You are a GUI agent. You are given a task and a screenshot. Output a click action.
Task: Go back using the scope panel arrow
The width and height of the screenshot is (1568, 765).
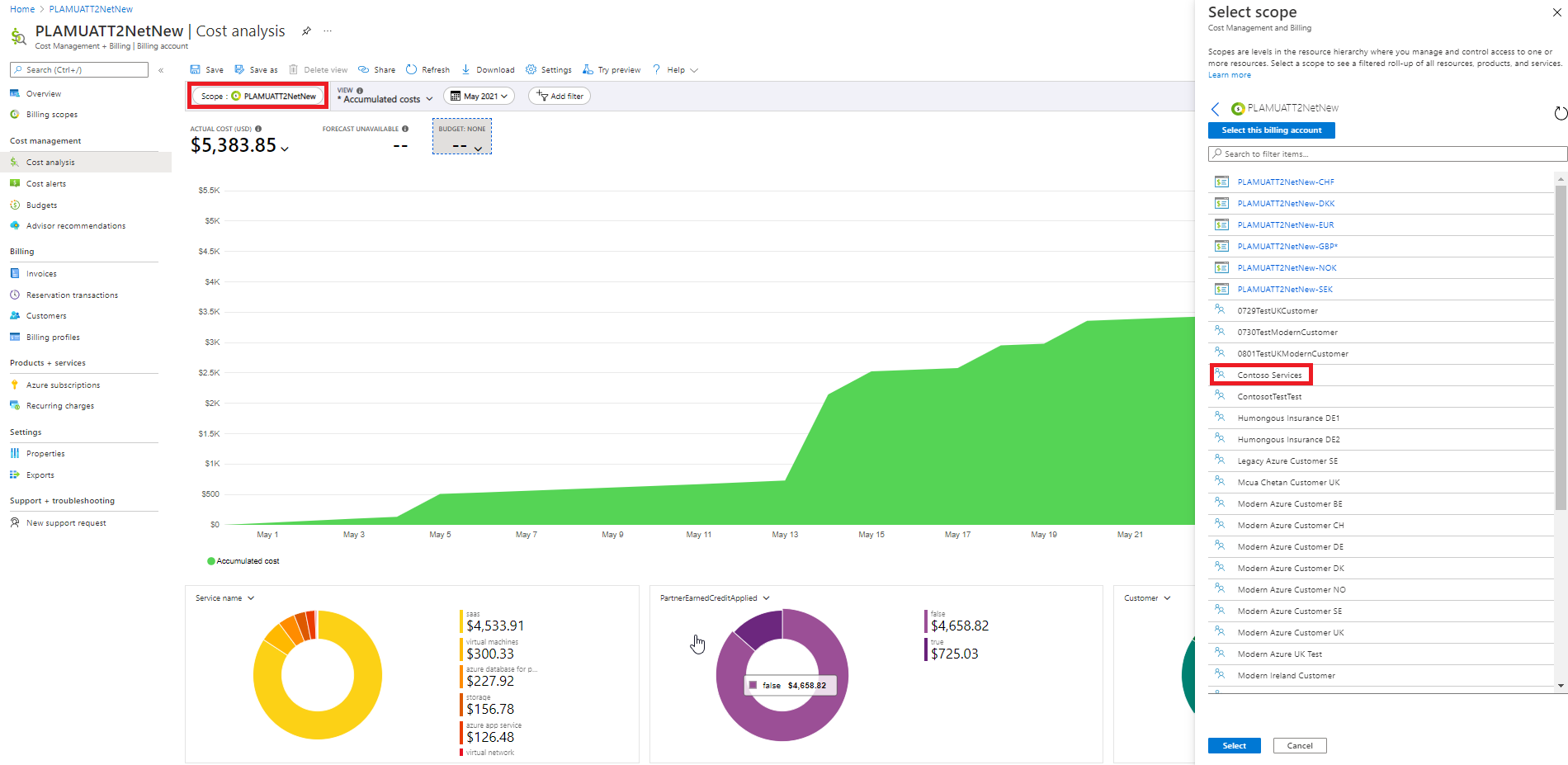click(1215, 109)
